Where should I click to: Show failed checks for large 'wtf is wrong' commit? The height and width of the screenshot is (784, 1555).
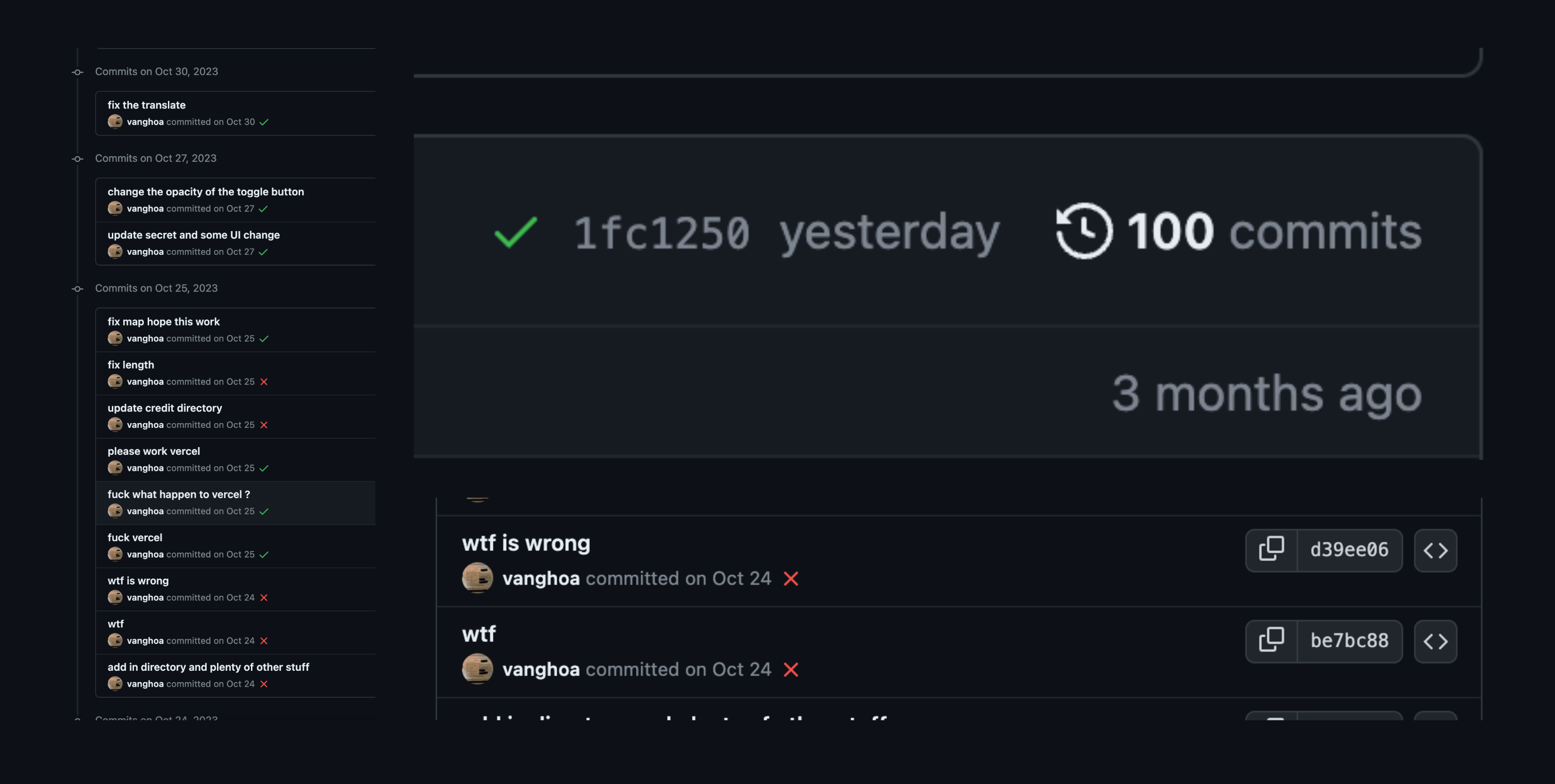(x=791, y=579)
